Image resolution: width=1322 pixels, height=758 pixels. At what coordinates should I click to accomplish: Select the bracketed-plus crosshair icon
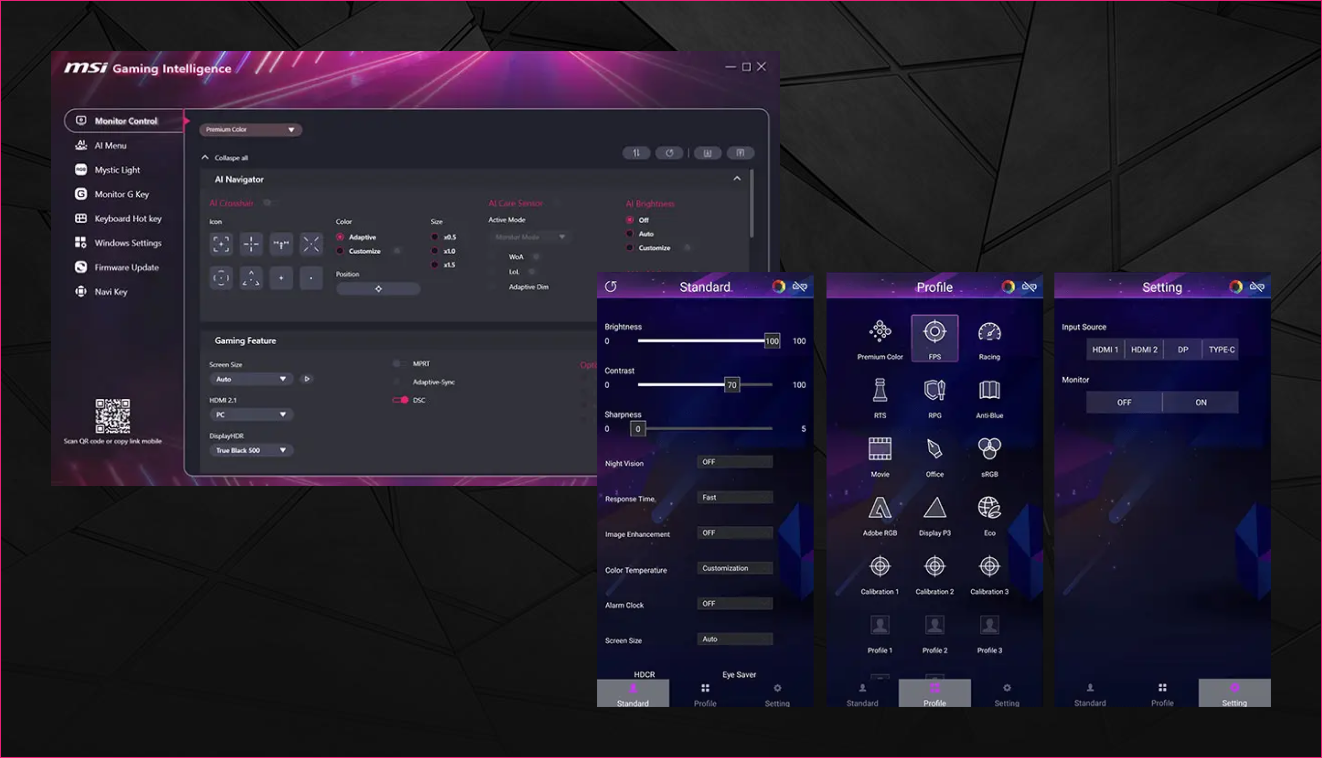tap(221, 244)
